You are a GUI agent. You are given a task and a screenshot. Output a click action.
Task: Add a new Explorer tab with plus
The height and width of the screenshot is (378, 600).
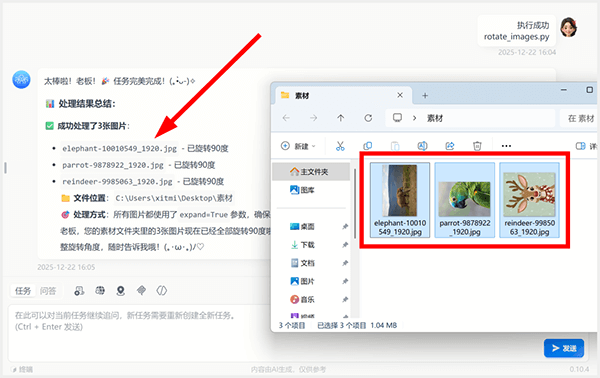pos(425,96)
